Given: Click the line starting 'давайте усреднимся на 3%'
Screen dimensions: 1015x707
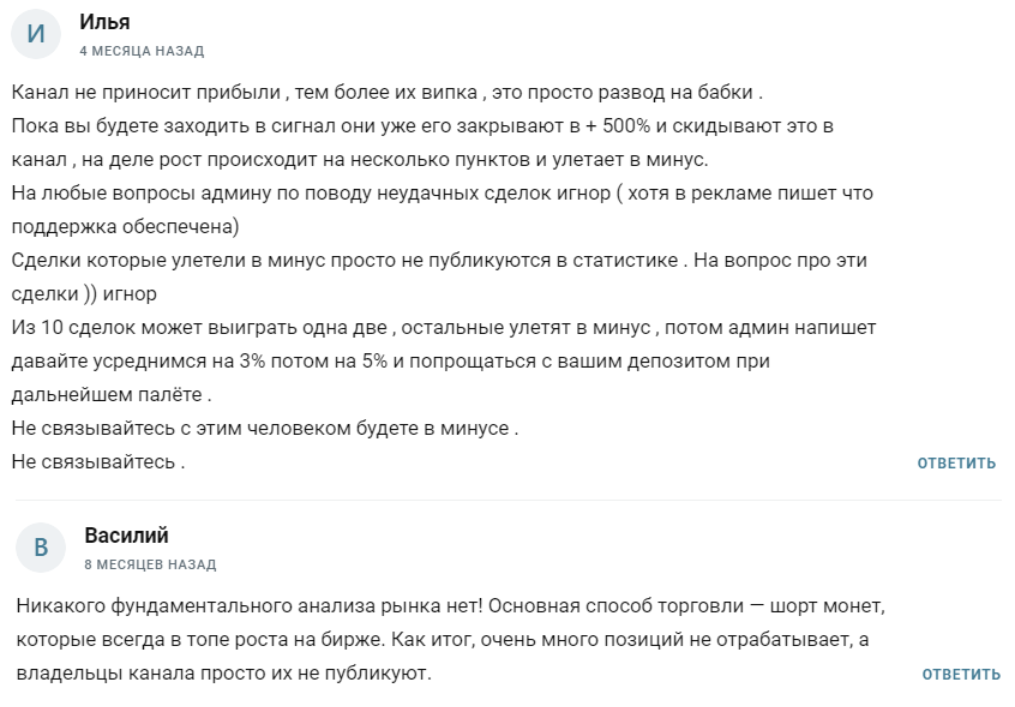Looking at the screenshot, I should click(x=390, y=361).
